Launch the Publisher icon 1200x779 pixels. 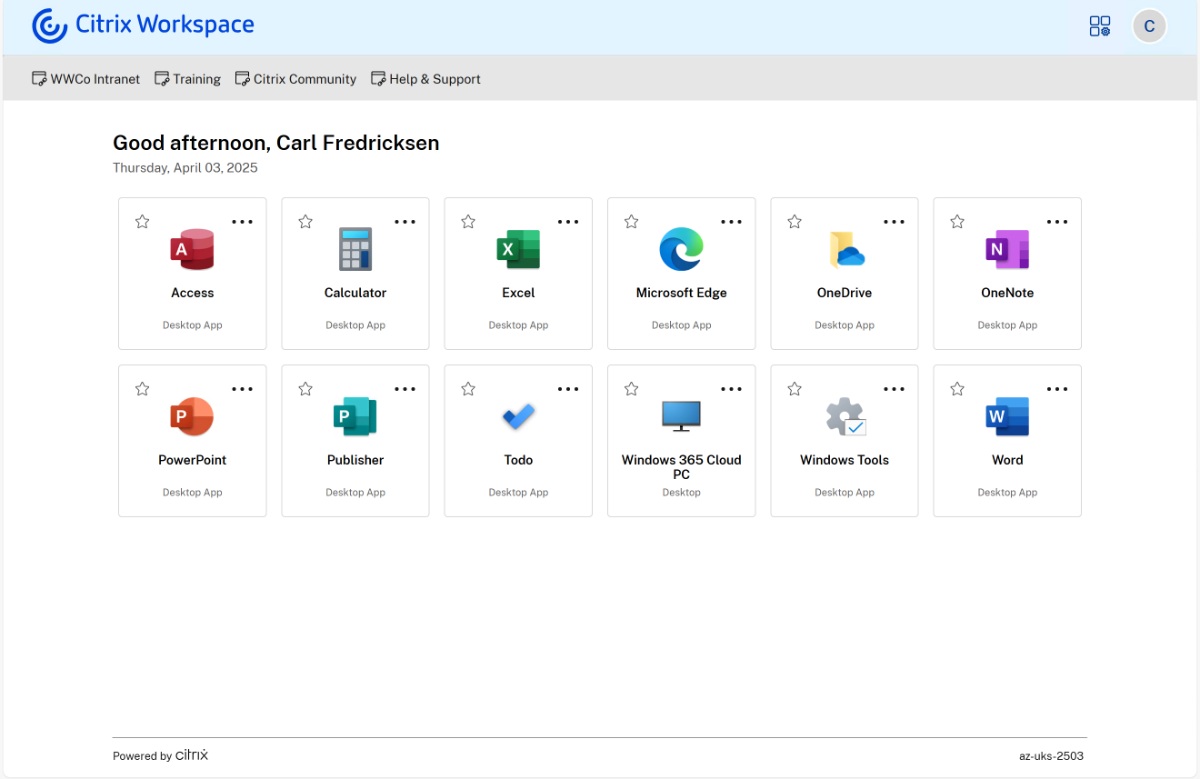355,416
